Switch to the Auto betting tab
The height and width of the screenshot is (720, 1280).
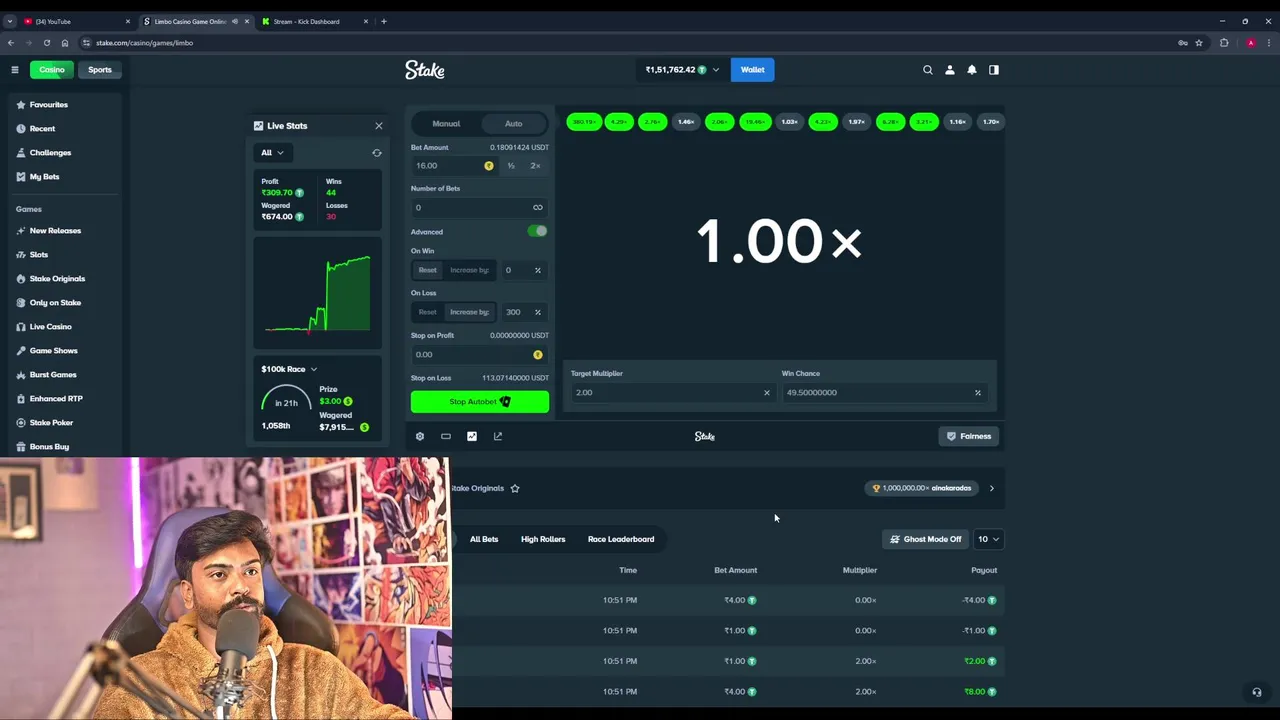(x=513, y=124)
